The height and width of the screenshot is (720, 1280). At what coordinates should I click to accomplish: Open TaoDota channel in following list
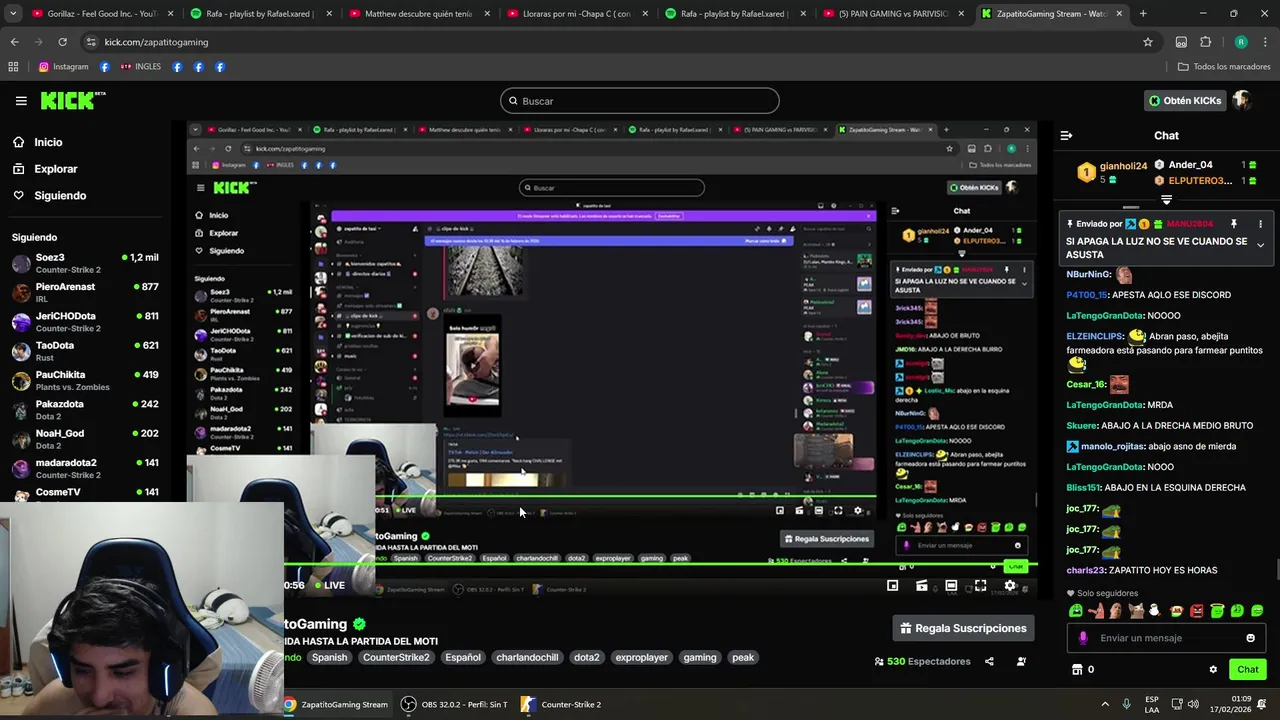(x=85, y=351)
